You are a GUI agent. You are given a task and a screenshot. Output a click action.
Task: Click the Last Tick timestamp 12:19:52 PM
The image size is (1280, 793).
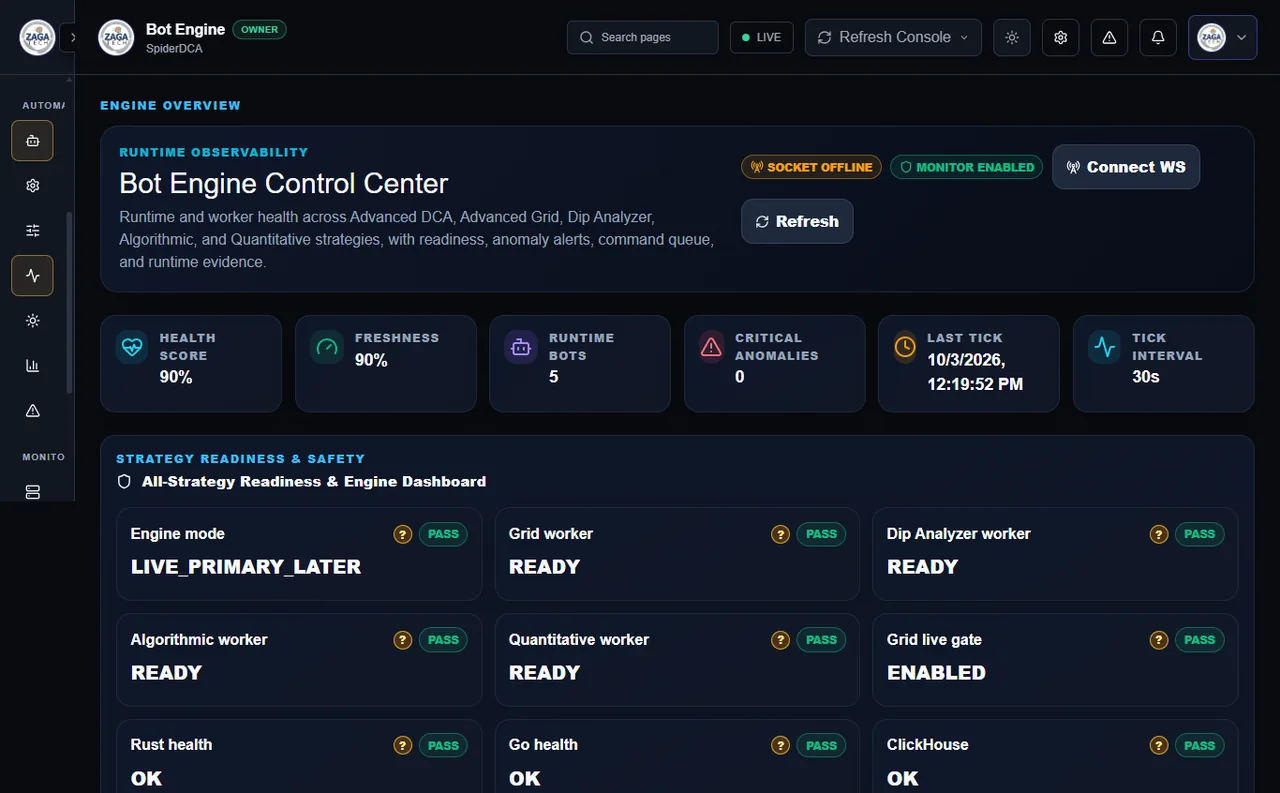coord(975,384)
